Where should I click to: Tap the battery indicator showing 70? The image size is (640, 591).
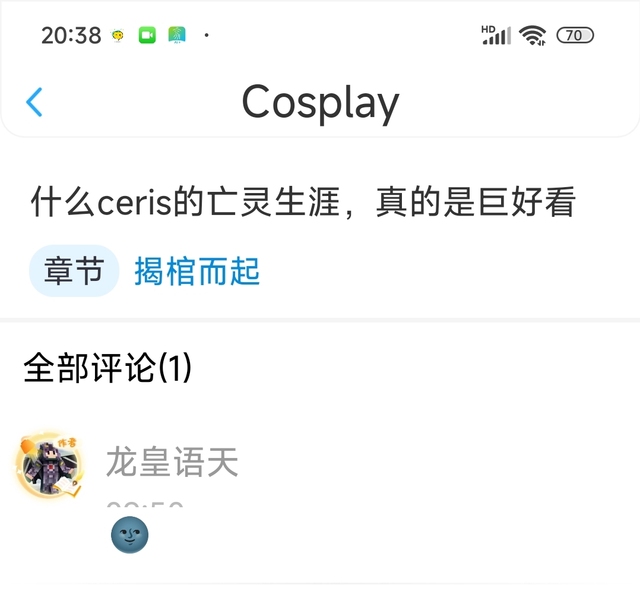(x=575, y=35)
